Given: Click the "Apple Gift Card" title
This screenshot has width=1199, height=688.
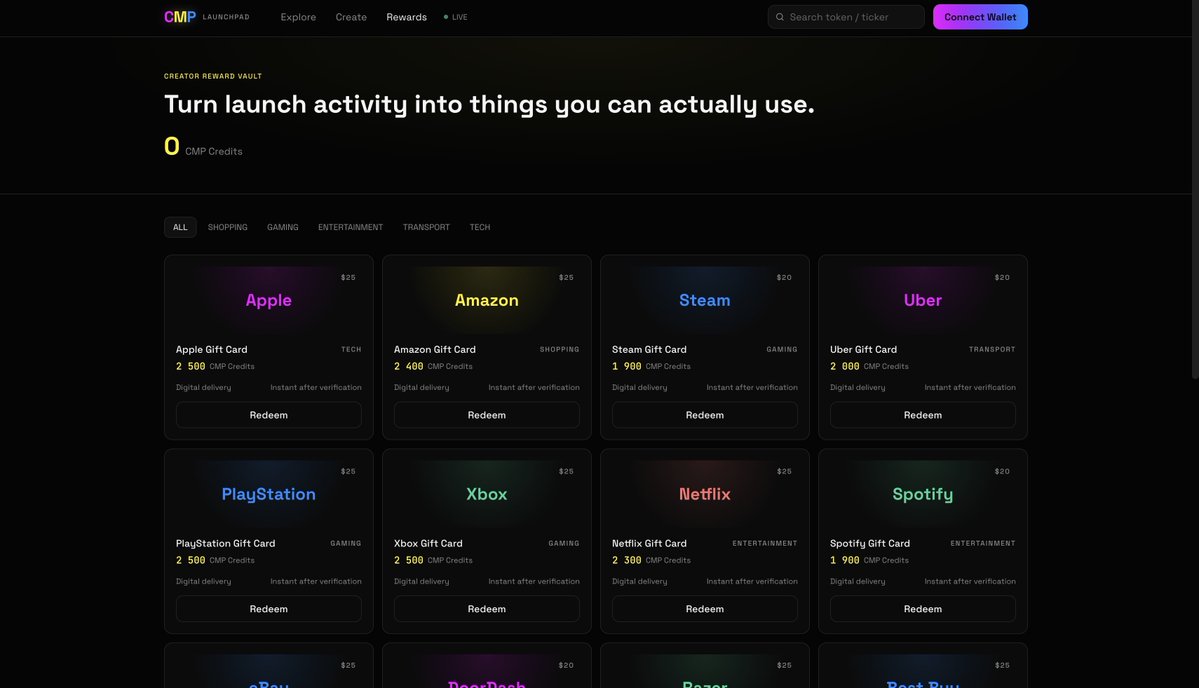Looking at the screenshot, I should [212, 349].
